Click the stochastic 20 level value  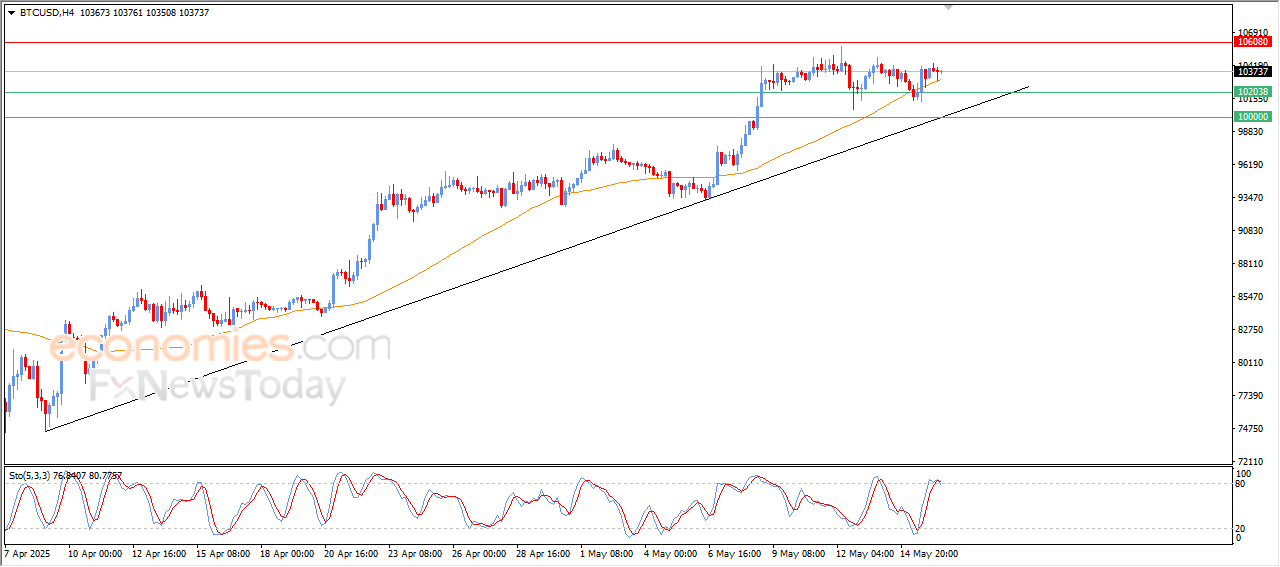[1242, 527]
